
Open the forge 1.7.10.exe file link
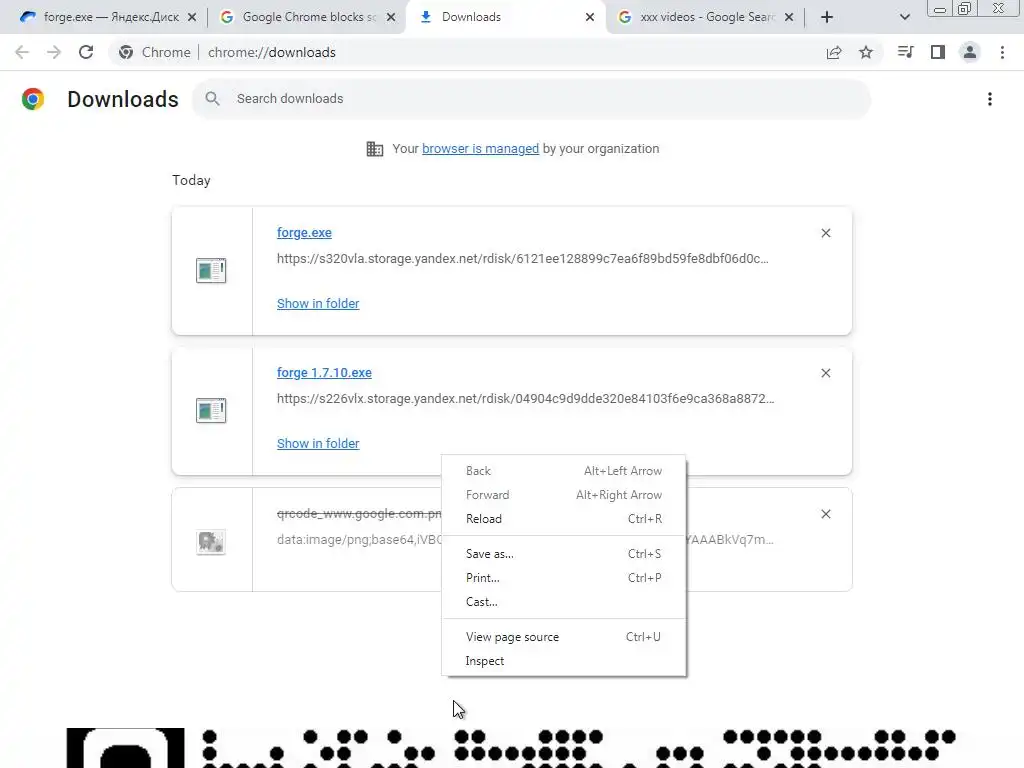(324, 372)
